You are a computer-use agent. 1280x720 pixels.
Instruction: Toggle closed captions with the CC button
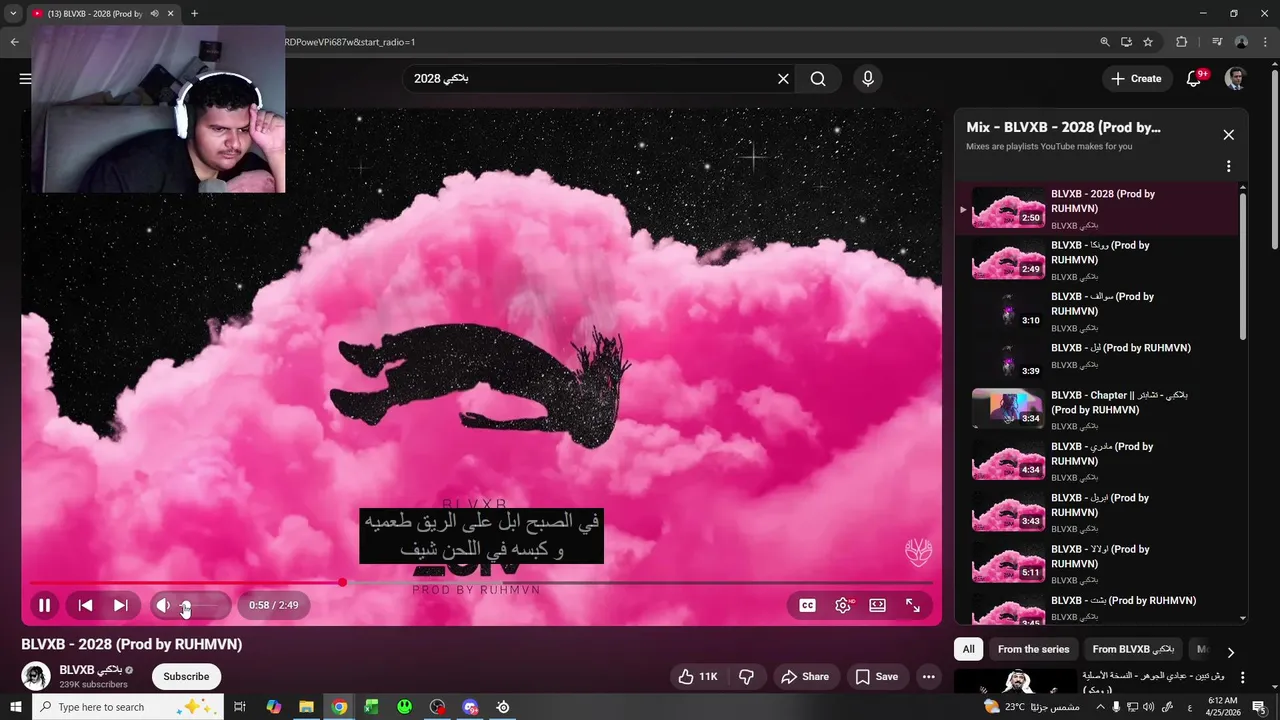(x=807, y=605)
